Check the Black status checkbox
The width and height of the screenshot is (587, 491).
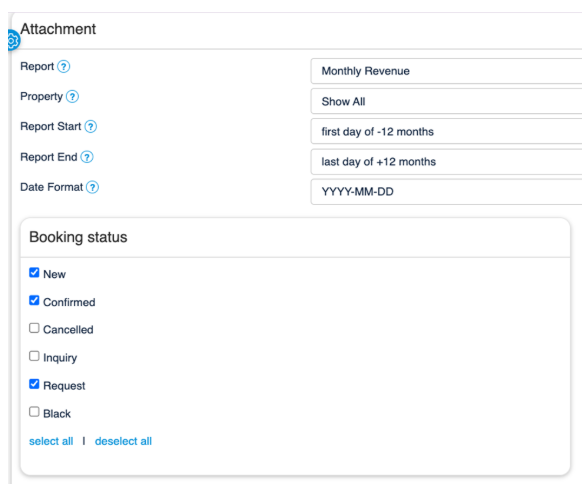pos(34,412)
